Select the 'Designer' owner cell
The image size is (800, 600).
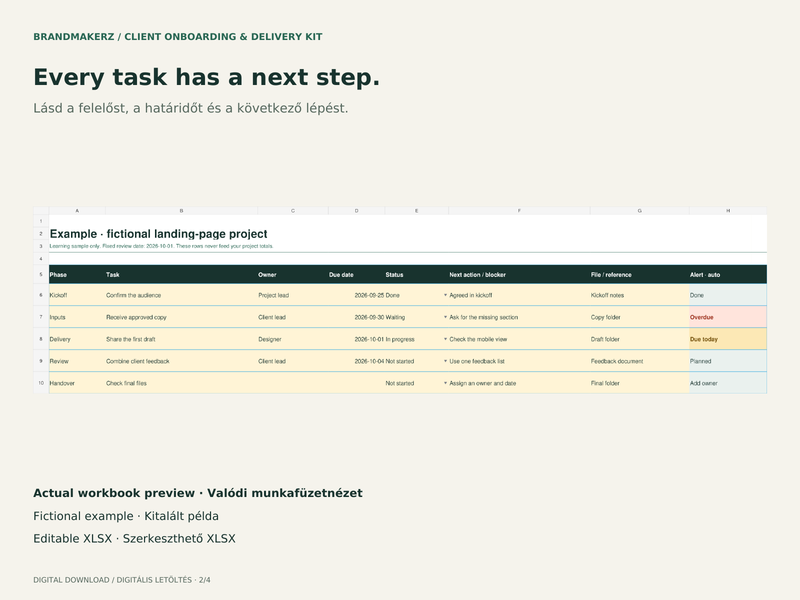pos(293,339)
